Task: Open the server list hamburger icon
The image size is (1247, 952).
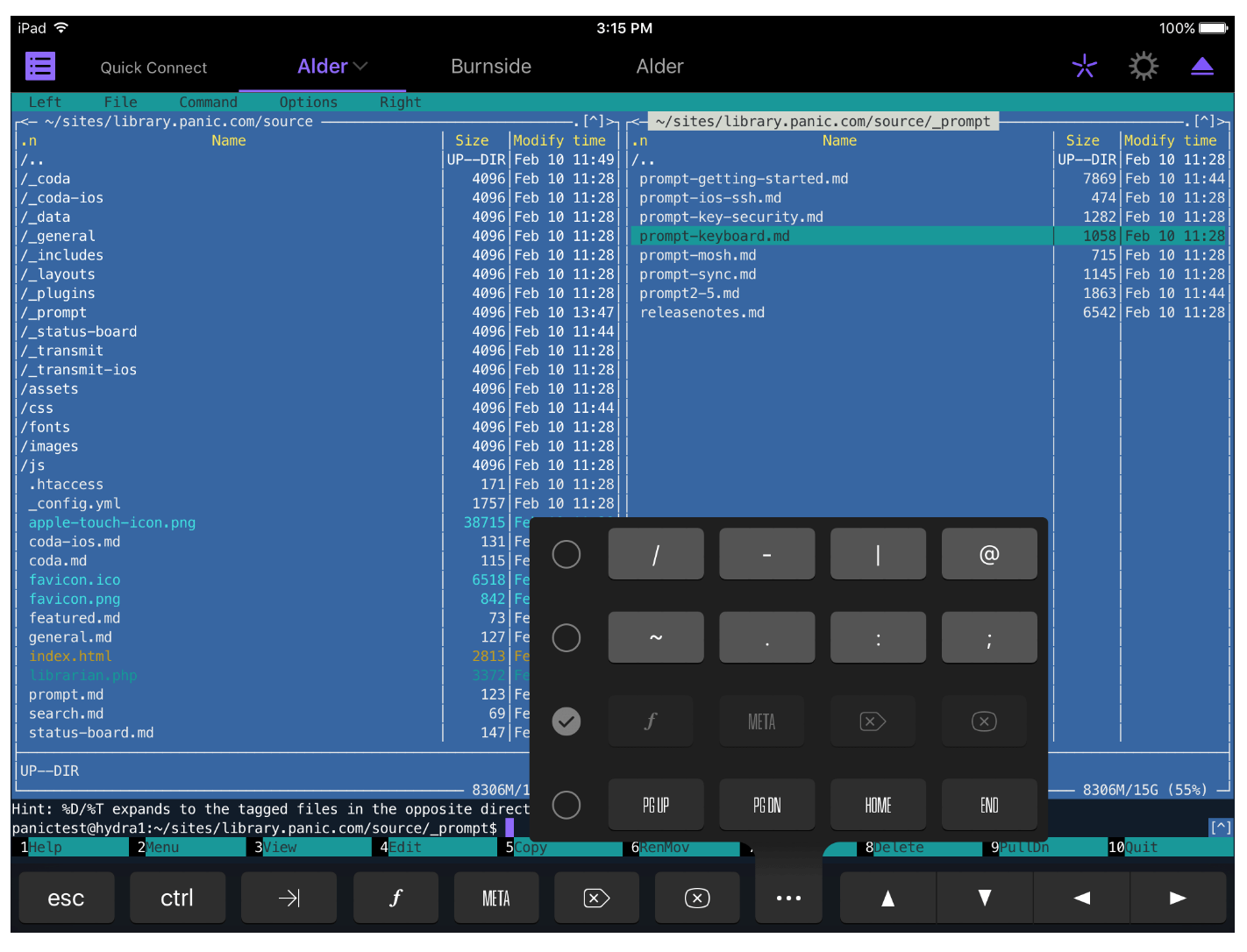Action: (x=40, y=67)
